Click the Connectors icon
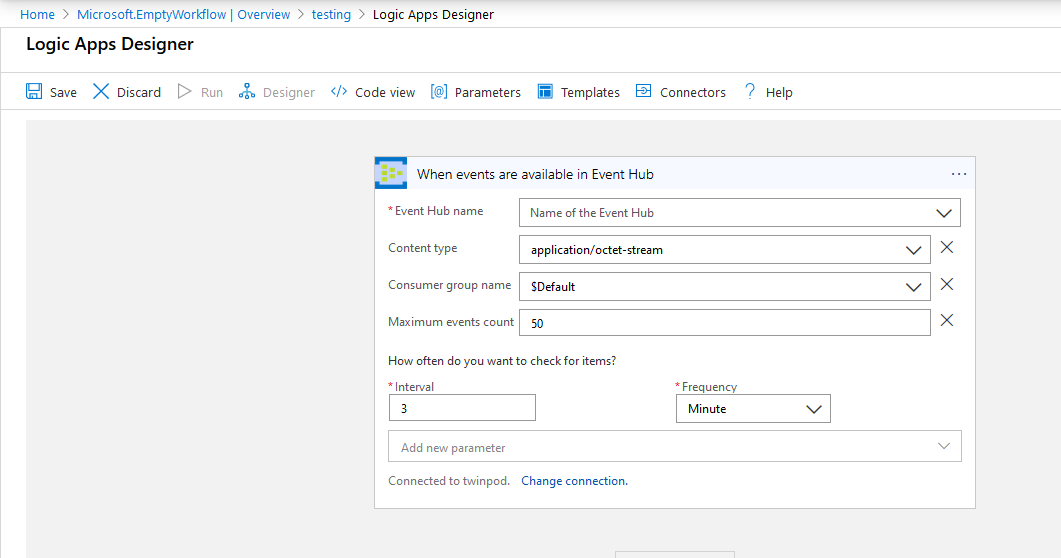Viewport: 1061px width, 558px height. click(x=644, y=91)
